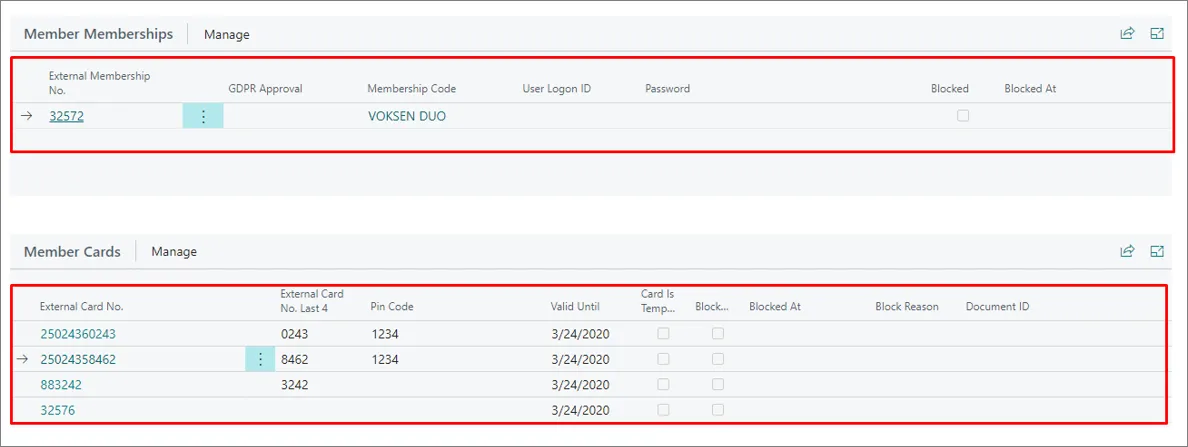Open row options for card 25024358462

point(261,359)
